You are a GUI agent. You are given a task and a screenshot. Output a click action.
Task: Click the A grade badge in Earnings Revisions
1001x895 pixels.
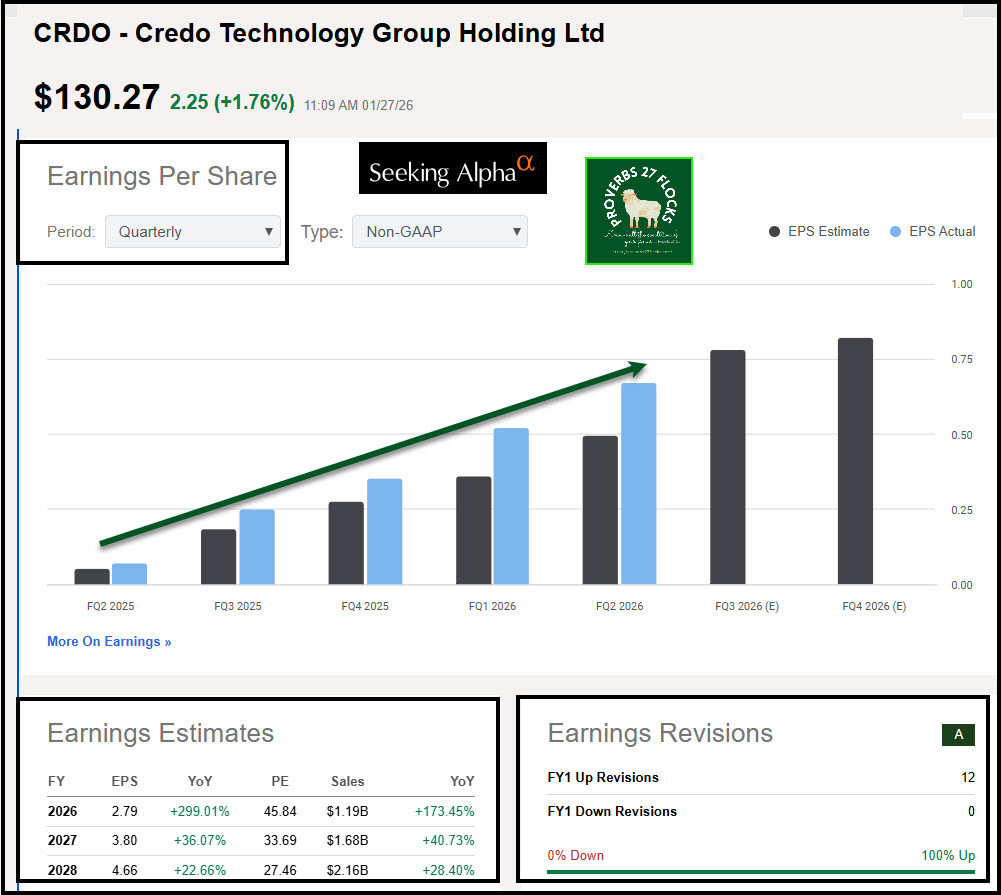pyautogui.click(x=958, y=735)
